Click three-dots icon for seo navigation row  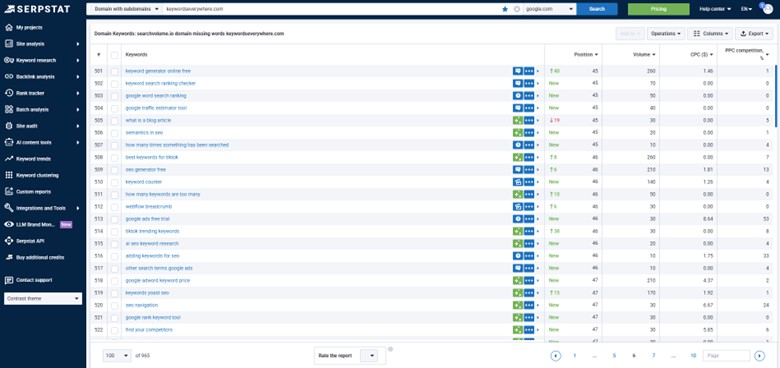click(529, 305)
